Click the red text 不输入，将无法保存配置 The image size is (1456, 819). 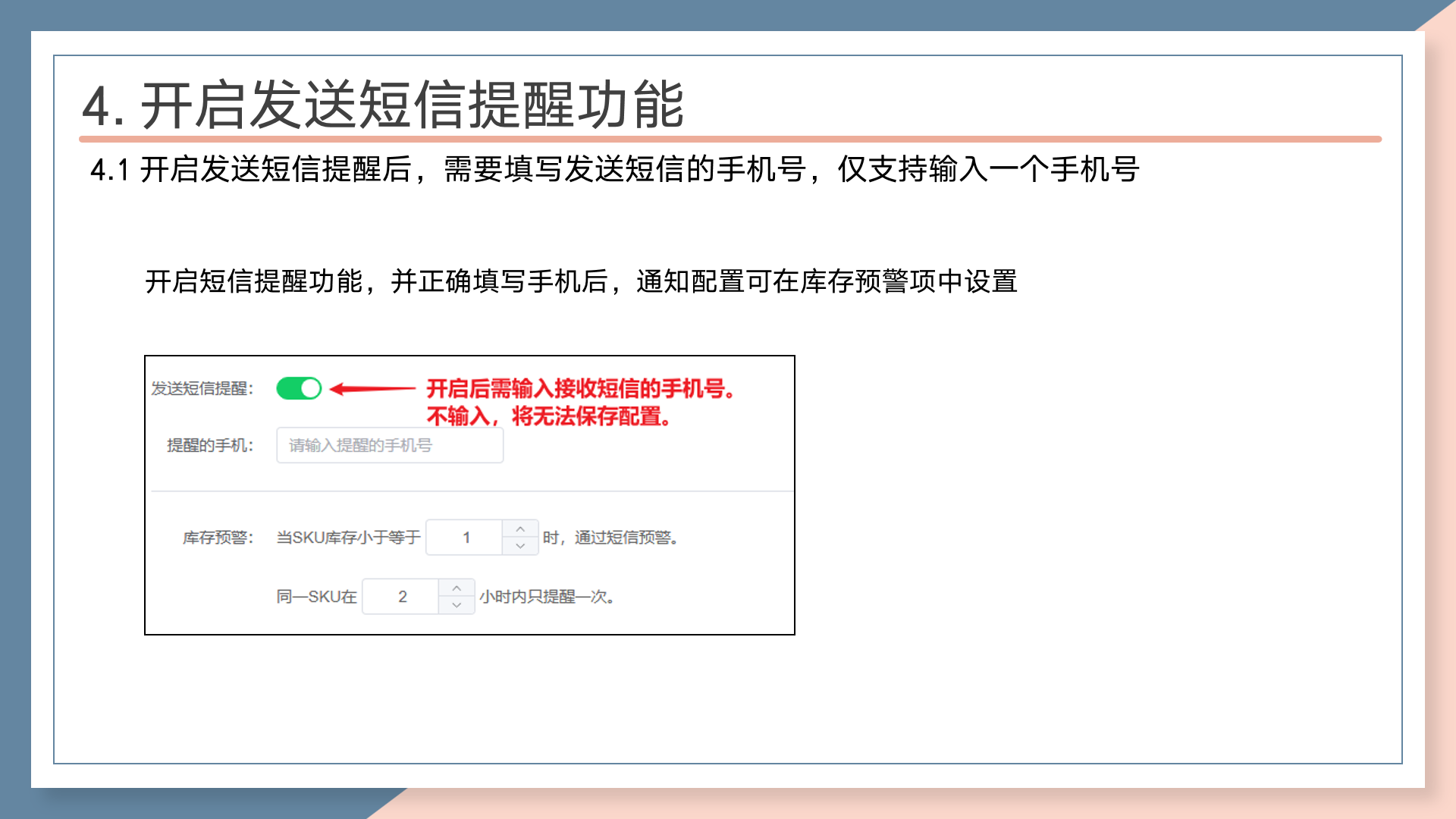coord(548,416)
